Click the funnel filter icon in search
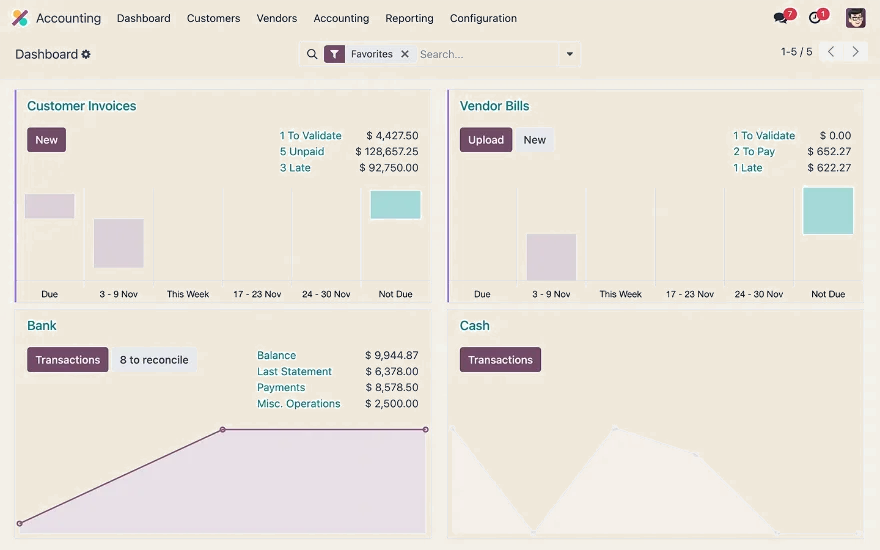 (334, 54)
